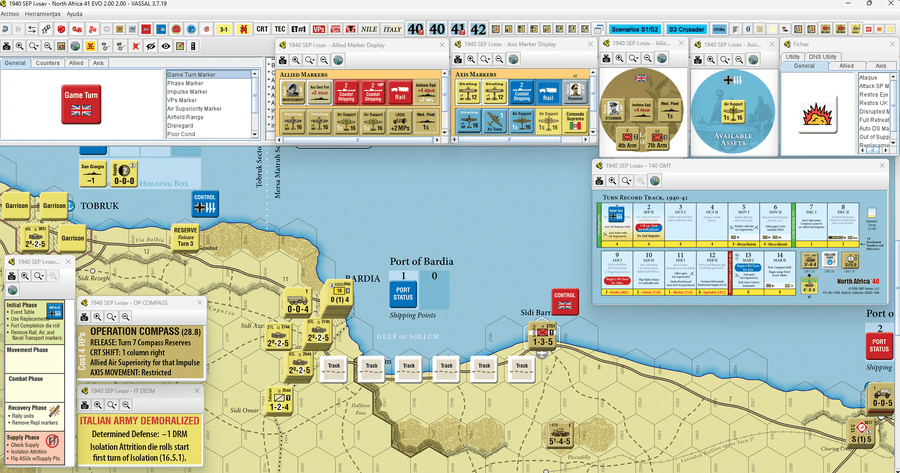
Task: Click the 1-3-5 unit counter at Sidi Barrani
Action: (x=542, y=337)
